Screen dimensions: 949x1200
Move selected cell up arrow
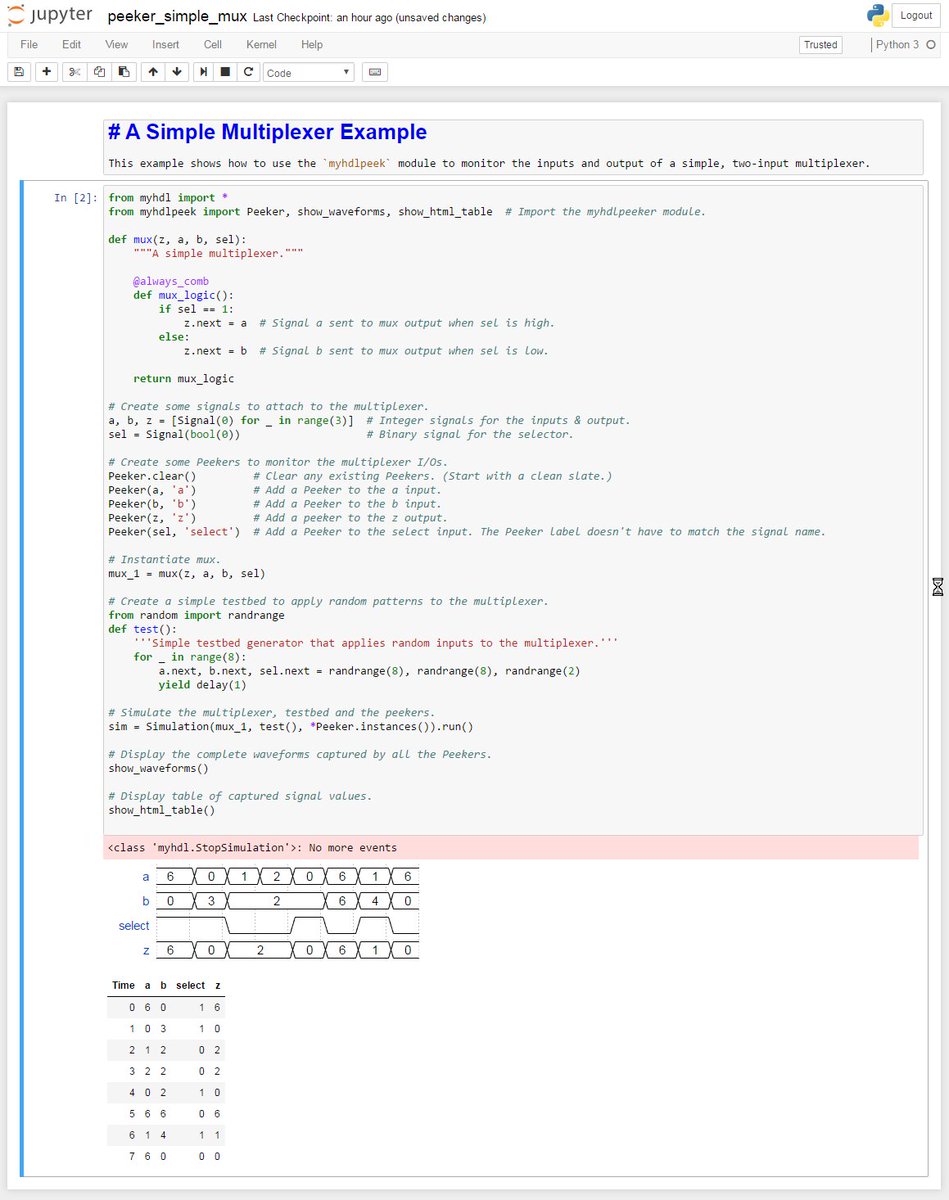(x=152, y=72)
